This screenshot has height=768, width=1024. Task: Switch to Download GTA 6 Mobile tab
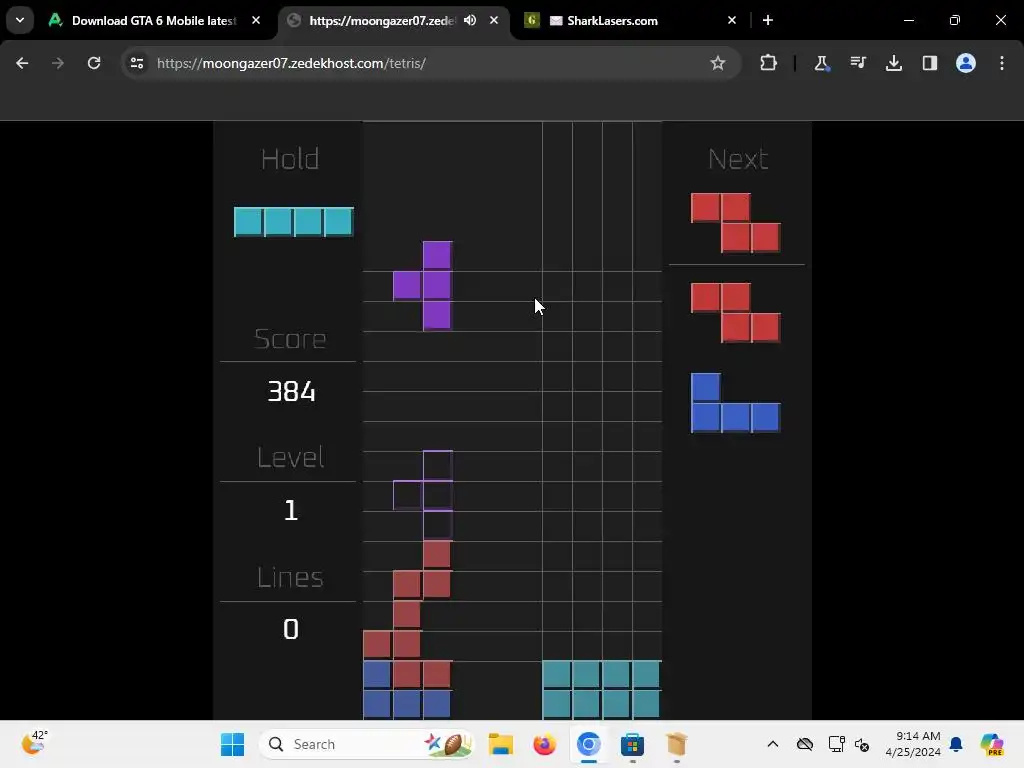(153, 21)
